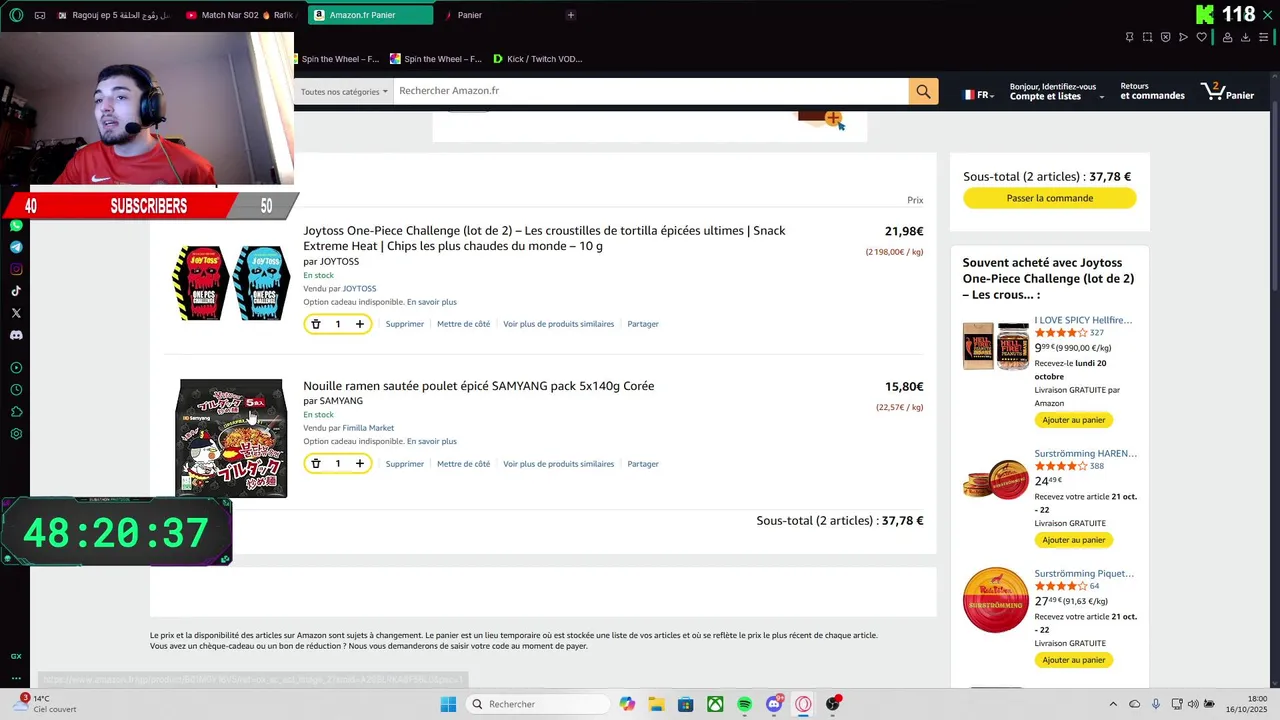Screen dimensions: 1280x720
Task: Open GX Corner gamepad icon
Action: tap(40, 15)
